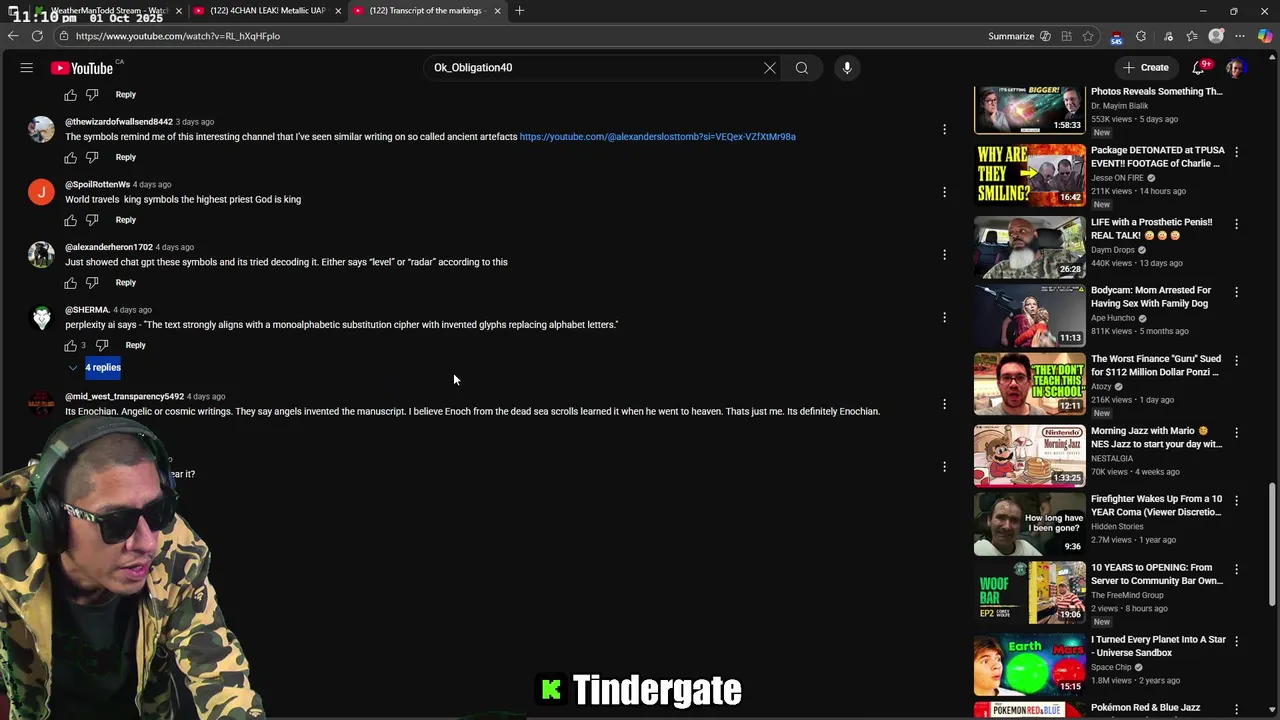Go to the YouTube home logo
The width and height of the screenshot is (1280, 720).
[x=83, y=68]
